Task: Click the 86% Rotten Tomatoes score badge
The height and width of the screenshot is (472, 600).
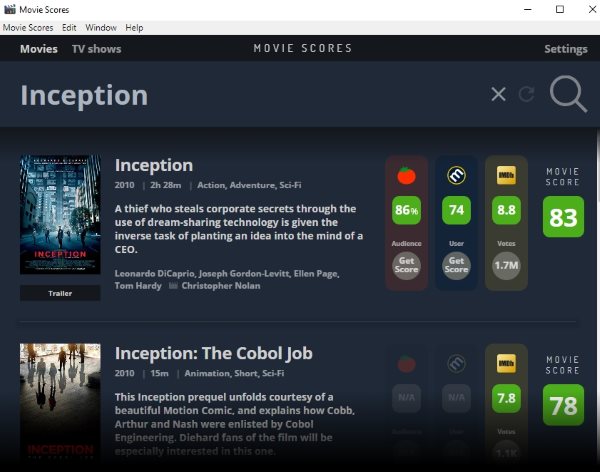Action: 406,210
